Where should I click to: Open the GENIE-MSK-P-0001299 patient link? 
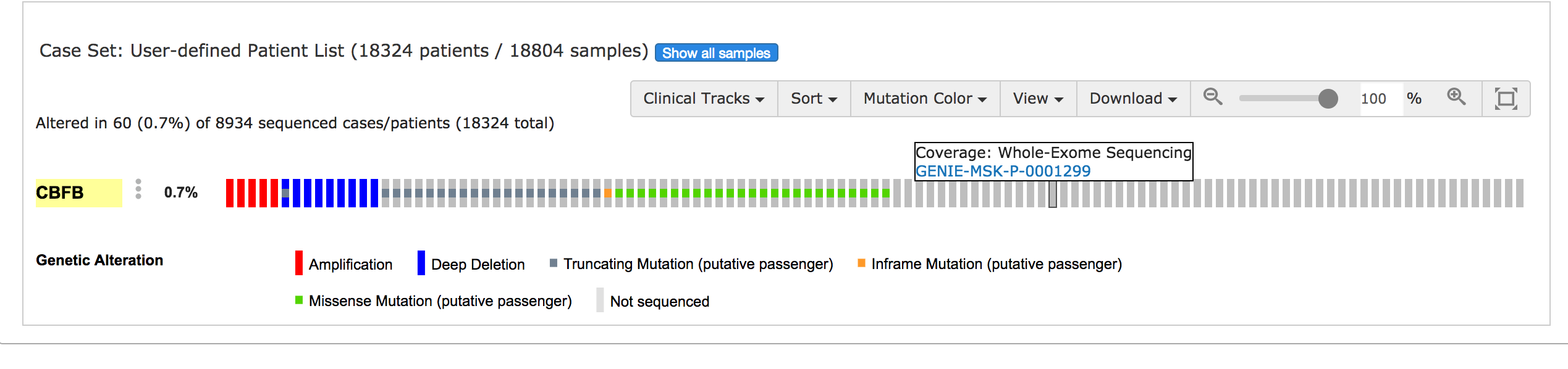pyautogui.click(x=1003, y=171)
